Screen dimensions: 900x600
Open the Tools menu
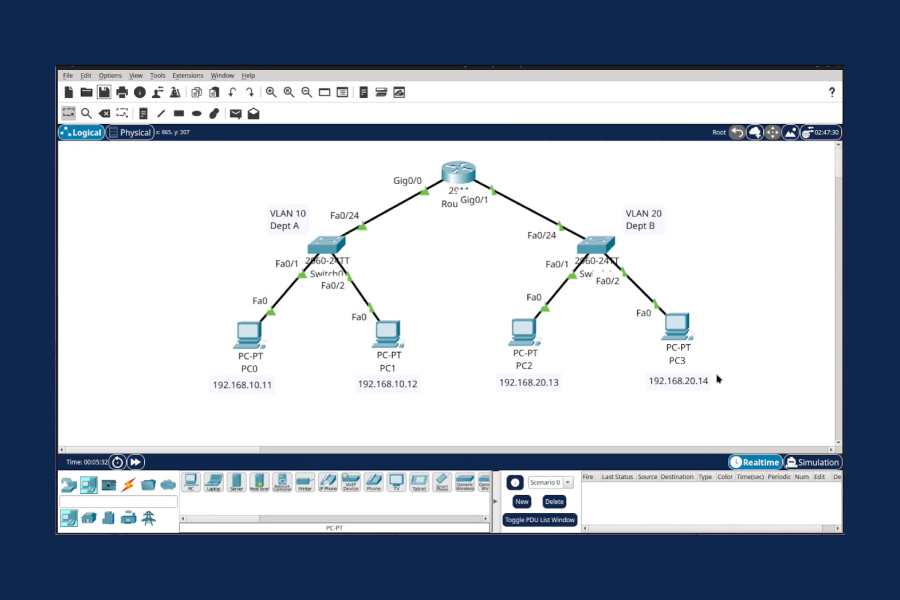(158, 75)
